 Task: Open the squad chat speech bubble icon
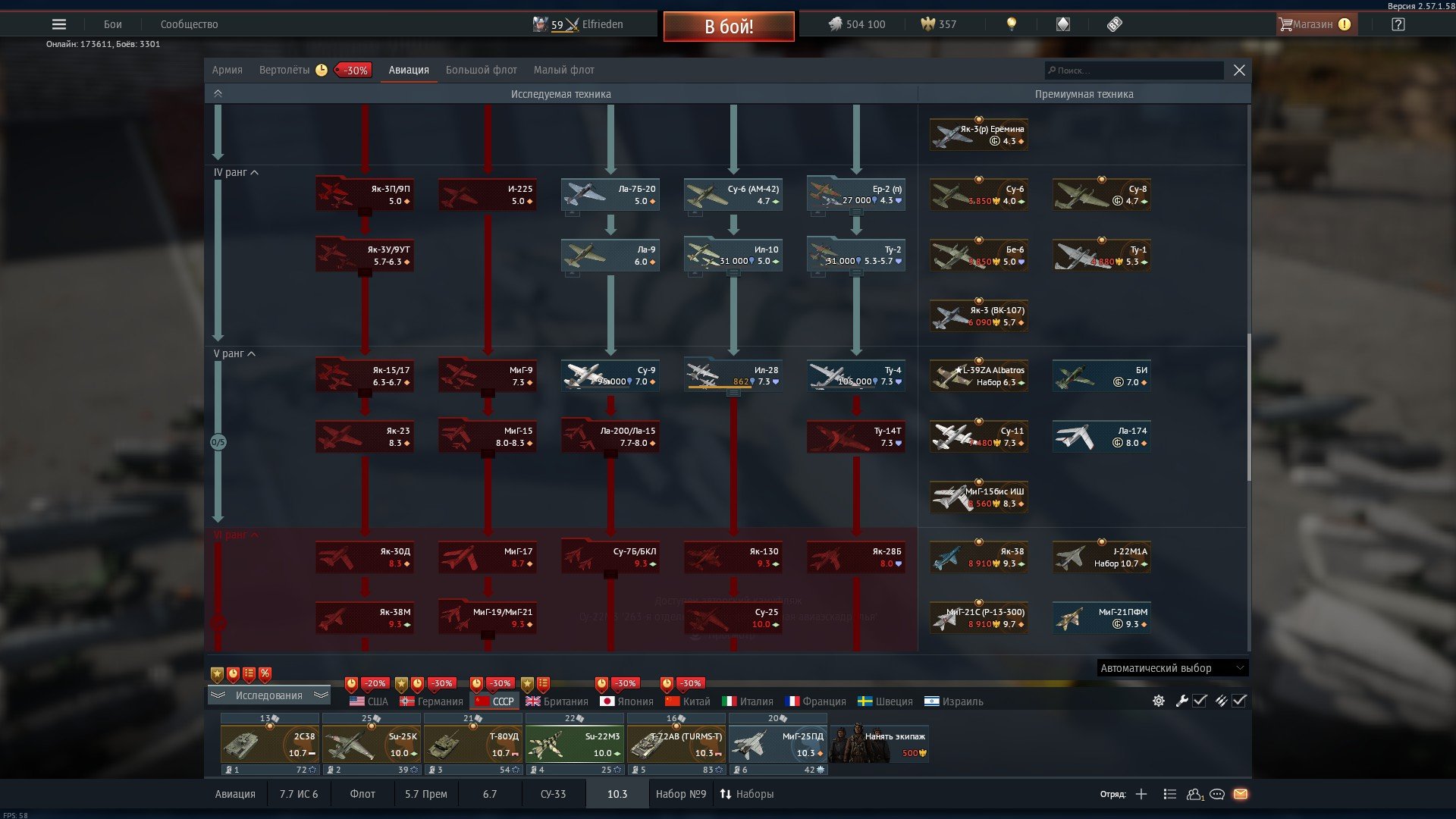[x=1217, y=794]
